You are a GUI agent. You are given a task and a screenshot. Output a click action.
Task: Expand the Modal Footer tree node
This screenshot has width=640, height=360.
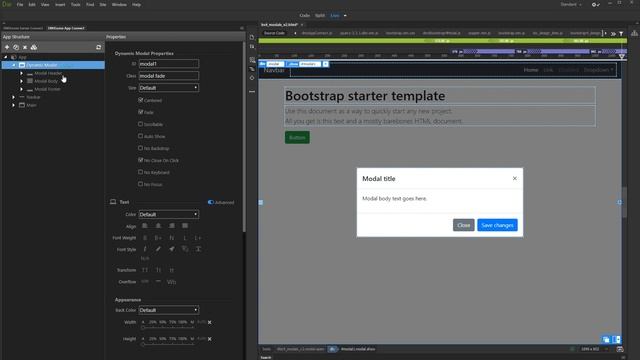point(22,89)
